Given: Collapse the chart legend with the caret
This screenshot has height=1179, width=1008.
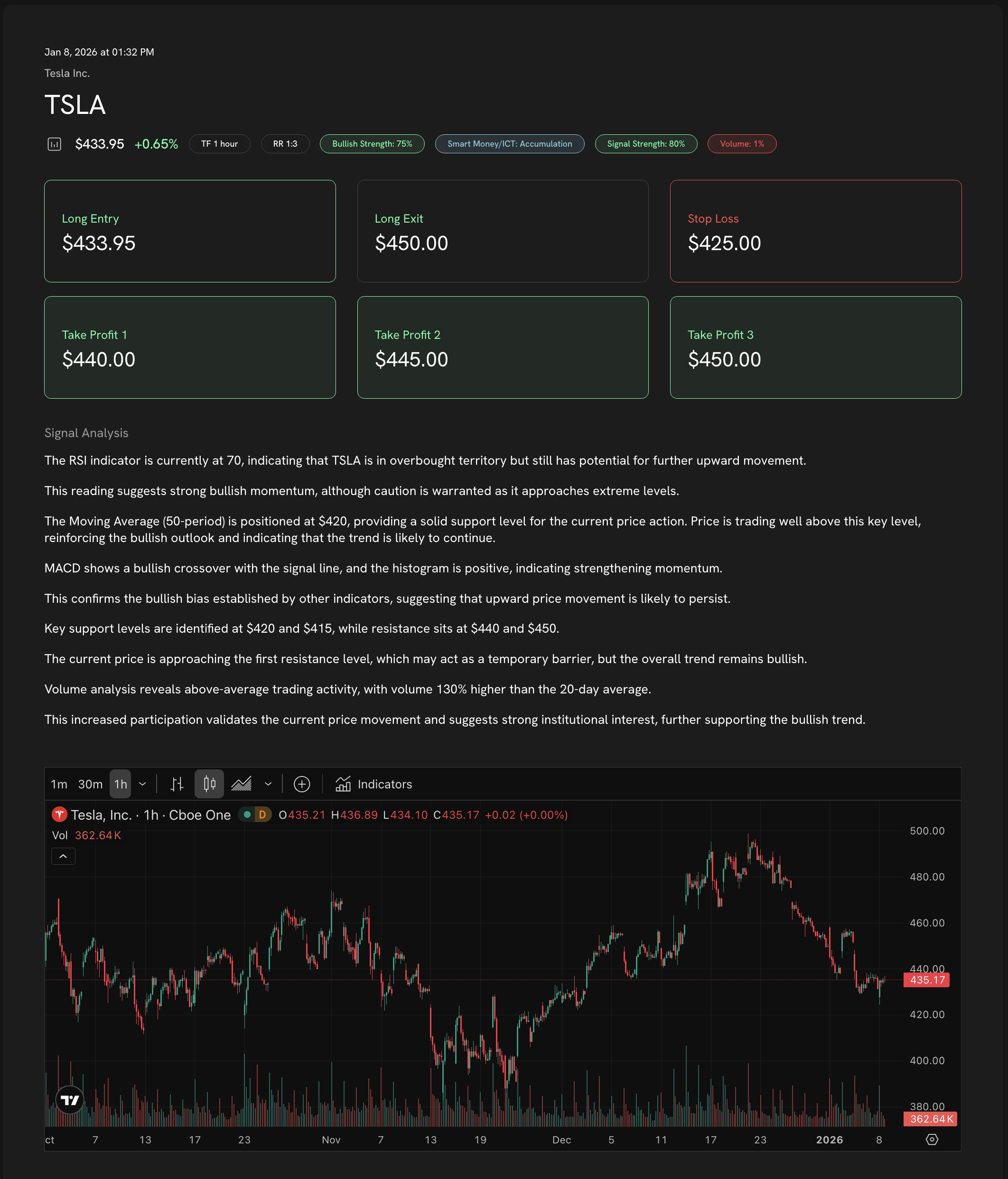Looking at the screenshot, I should click(63, 856).
